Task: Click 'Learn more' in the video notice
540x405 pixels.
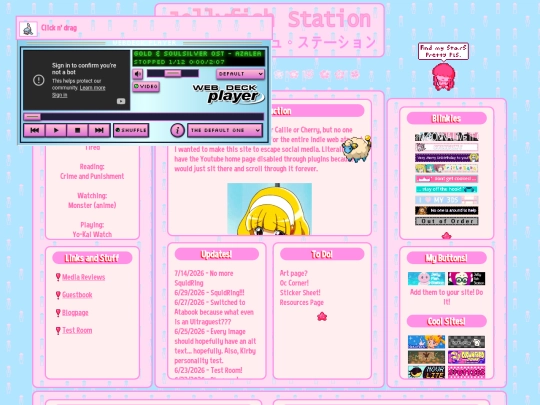Action: pos(92,88)
